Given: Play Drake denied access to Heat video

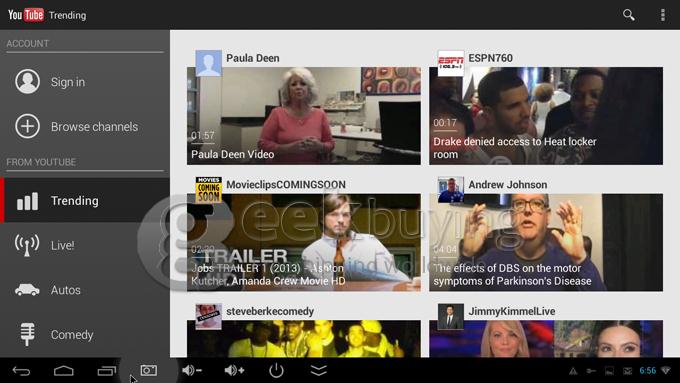Looking at the screenshot, I should pos(546,116).
